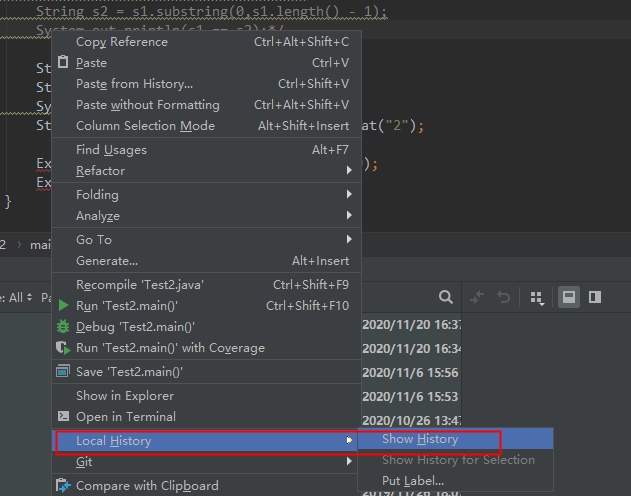631x496 pixels.
Task: Select the commit dated 2020/11/20 16:37
Action: coord(411,325)
